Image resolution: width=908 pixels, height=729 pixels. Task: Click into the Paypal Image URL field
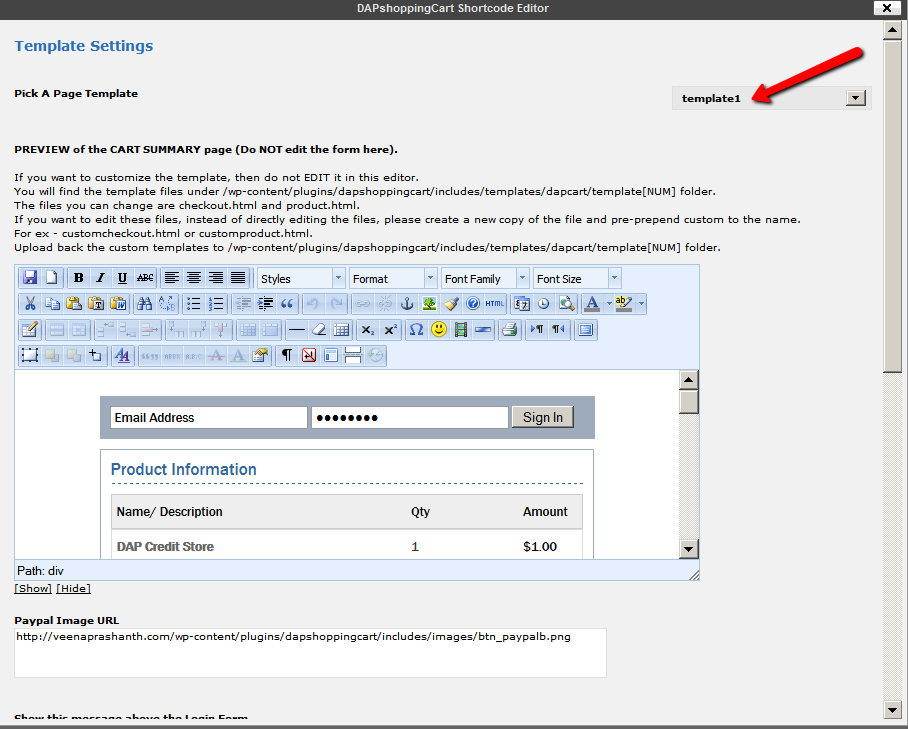point(310,652)
